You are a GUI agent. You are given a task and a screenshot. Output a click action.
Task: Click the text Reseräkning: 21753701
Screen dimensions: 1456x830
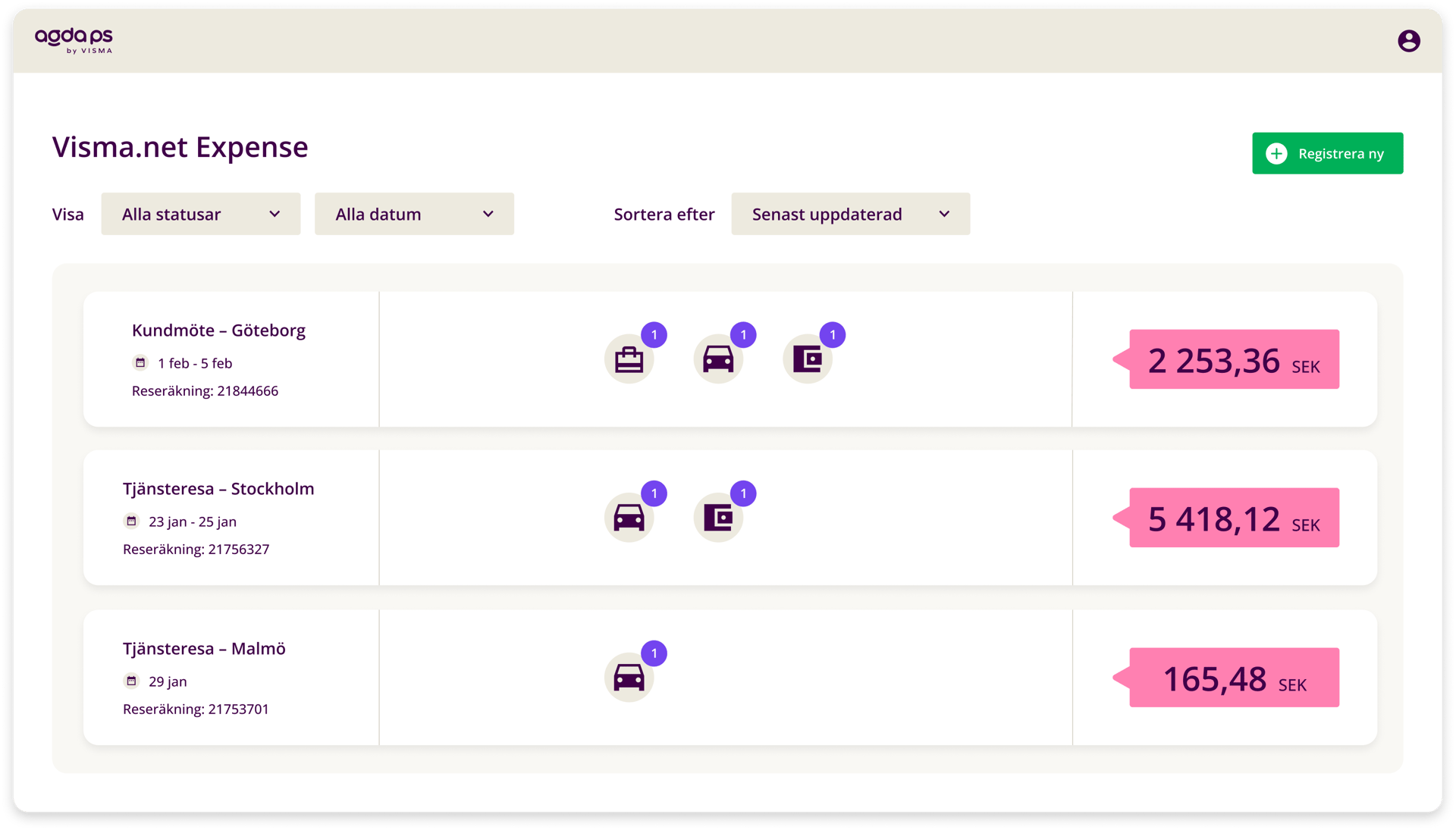point(196,709)
